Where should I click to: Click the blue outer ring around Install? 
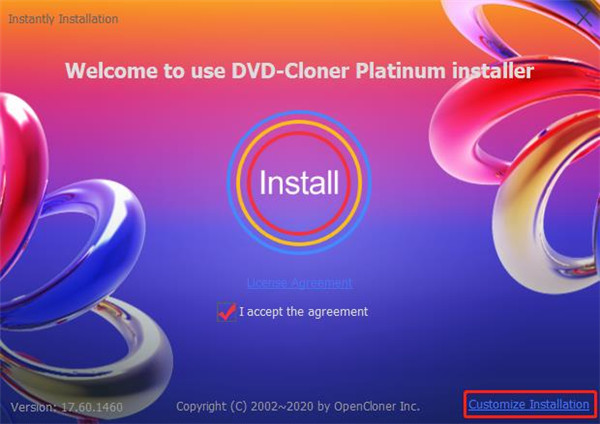(299, 112)
